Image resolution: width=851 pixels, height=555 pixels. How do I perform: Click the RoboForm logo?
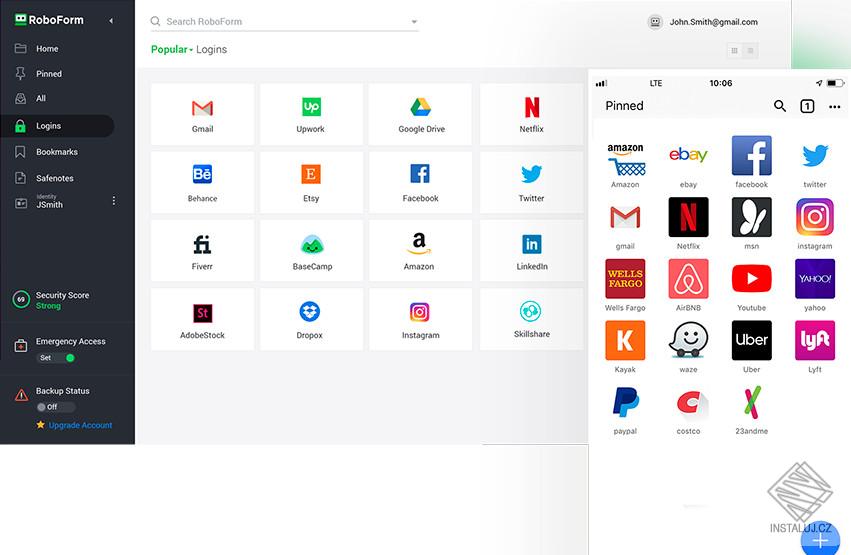[x=49, y=20]
